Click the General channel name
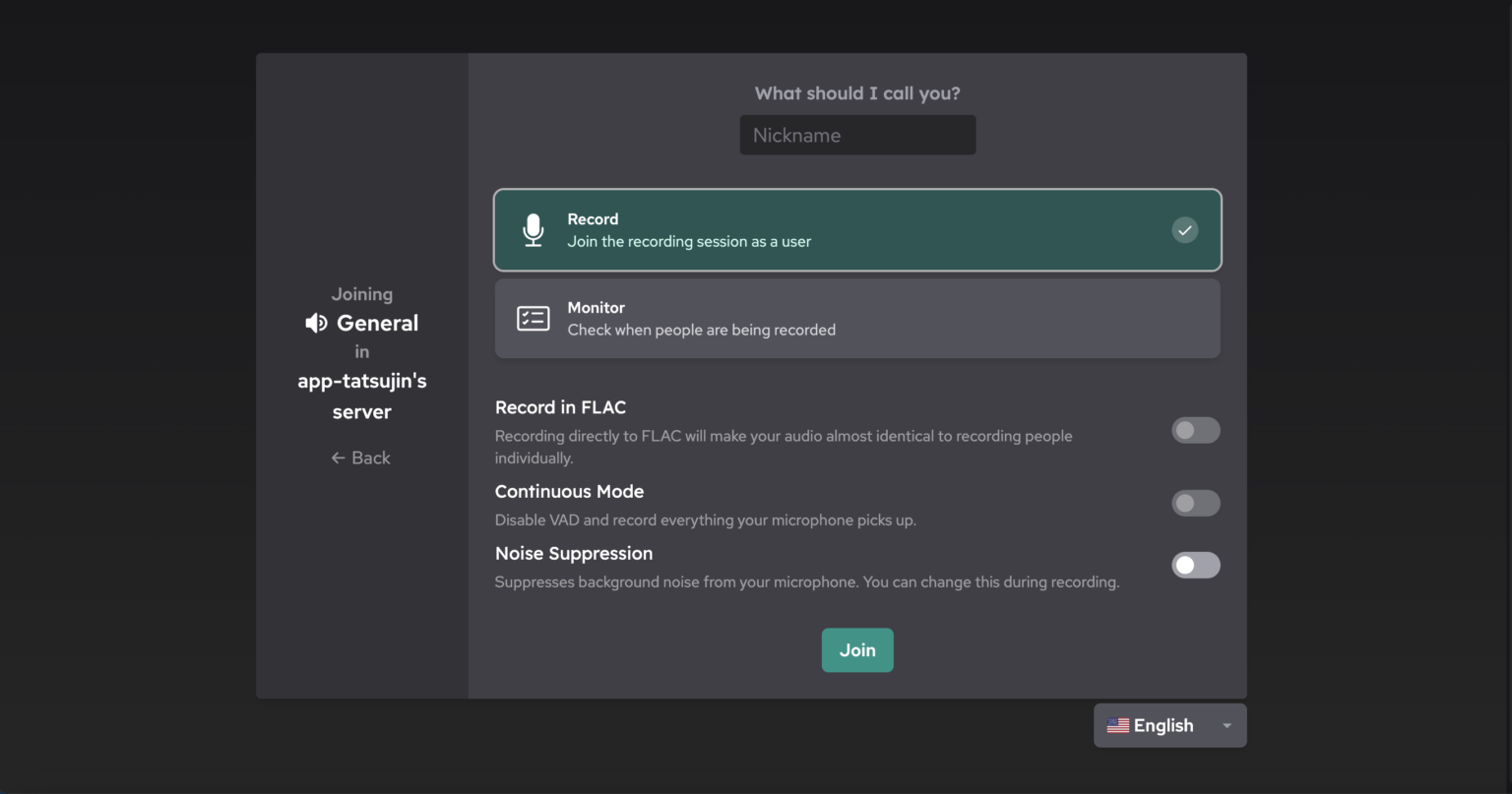 [x=377, y=324]
